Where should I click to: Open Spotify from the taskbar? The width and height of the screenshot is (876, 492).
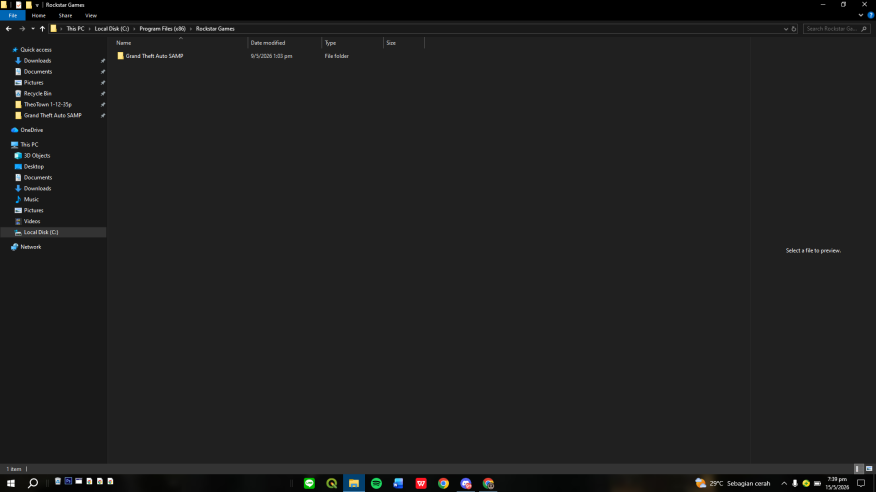(376, 483)
